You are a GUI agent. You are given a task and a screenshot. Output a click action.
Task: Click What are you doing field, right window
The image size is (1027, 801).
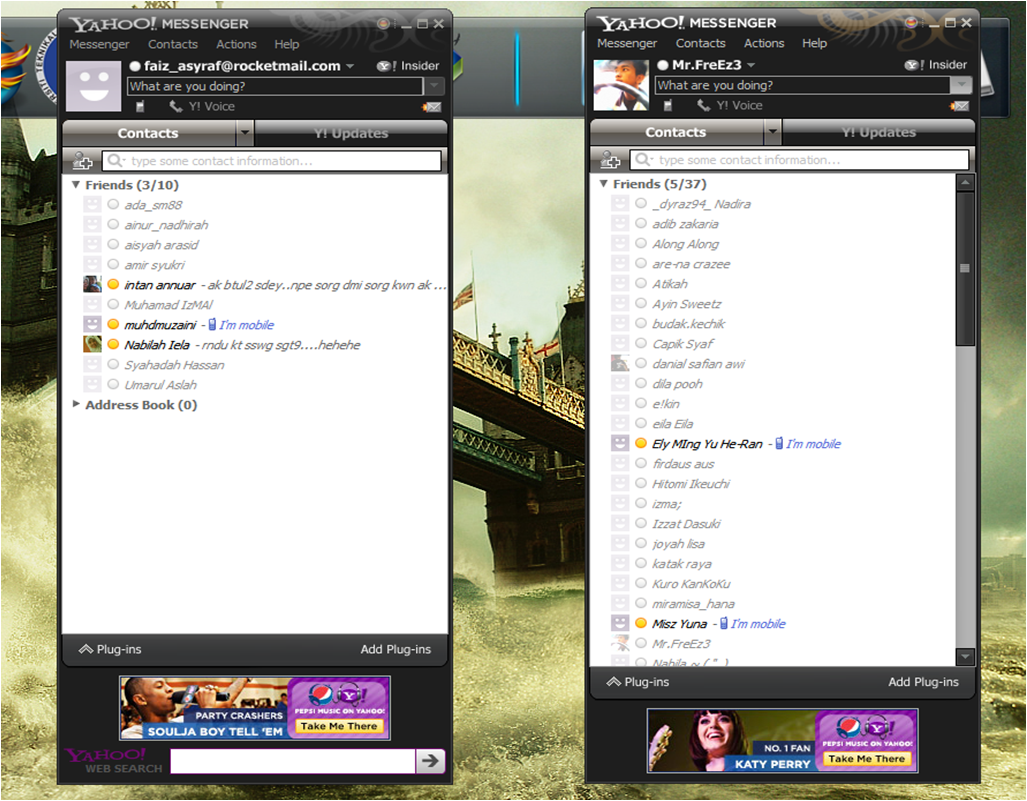click(x=802, y=85)
